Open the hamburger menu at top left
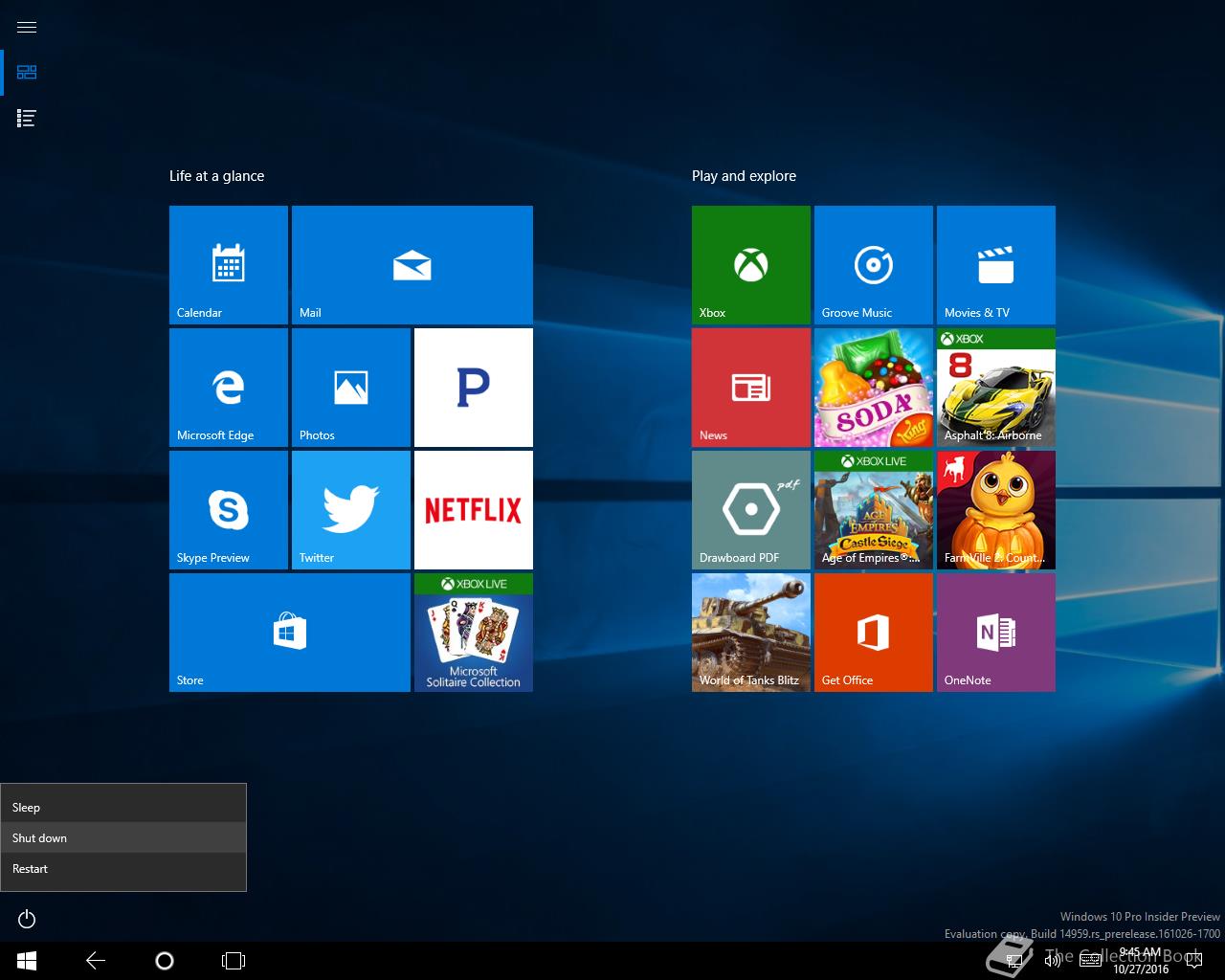The width and height of the screenshot is (1225, 980). [27, 27]
